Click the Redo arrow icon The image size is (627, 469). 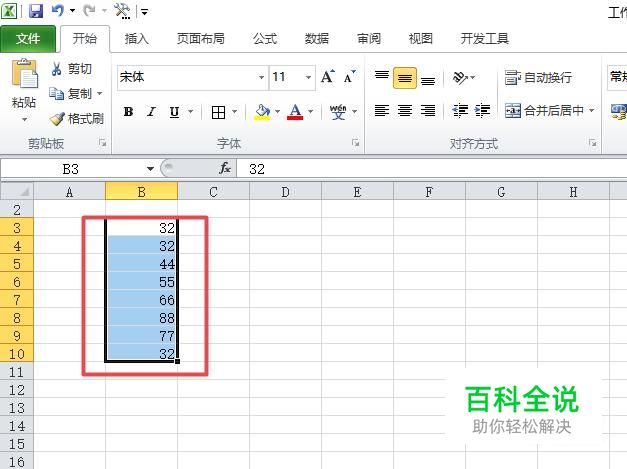(89, 11)
